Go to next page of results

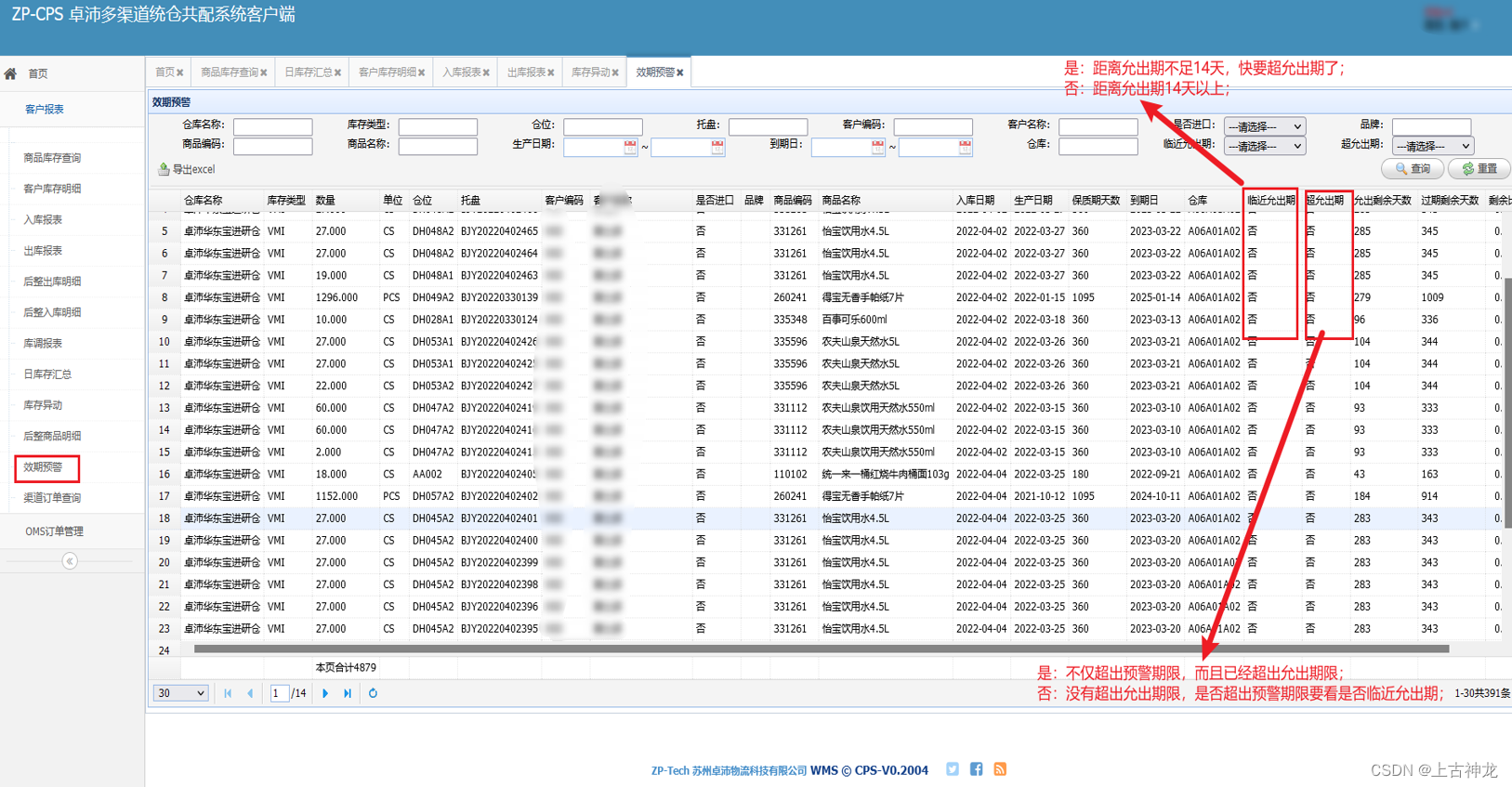click(325, 693)
